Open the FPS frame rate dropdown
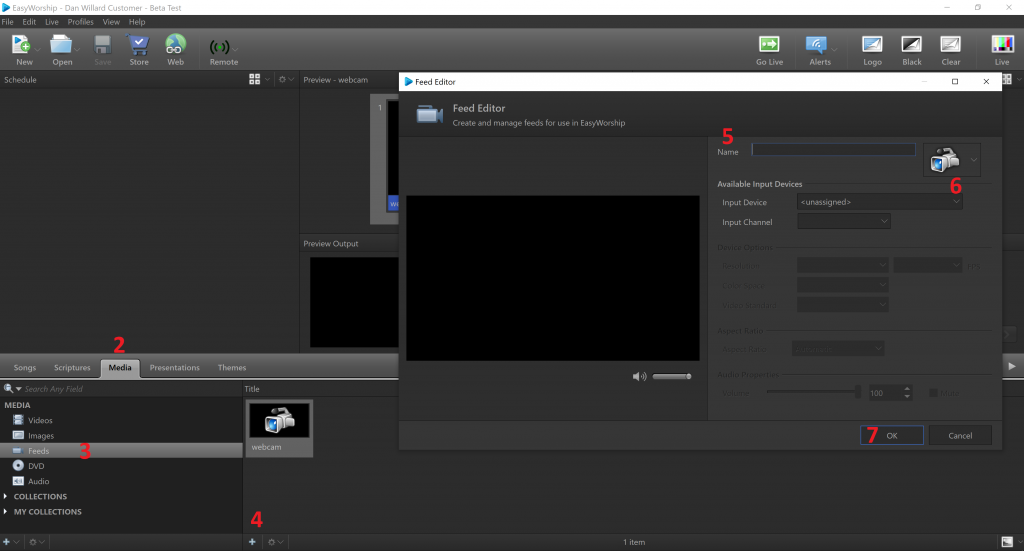The width and height of the screenshot is (1024, 551). click(x=927, y=265)
